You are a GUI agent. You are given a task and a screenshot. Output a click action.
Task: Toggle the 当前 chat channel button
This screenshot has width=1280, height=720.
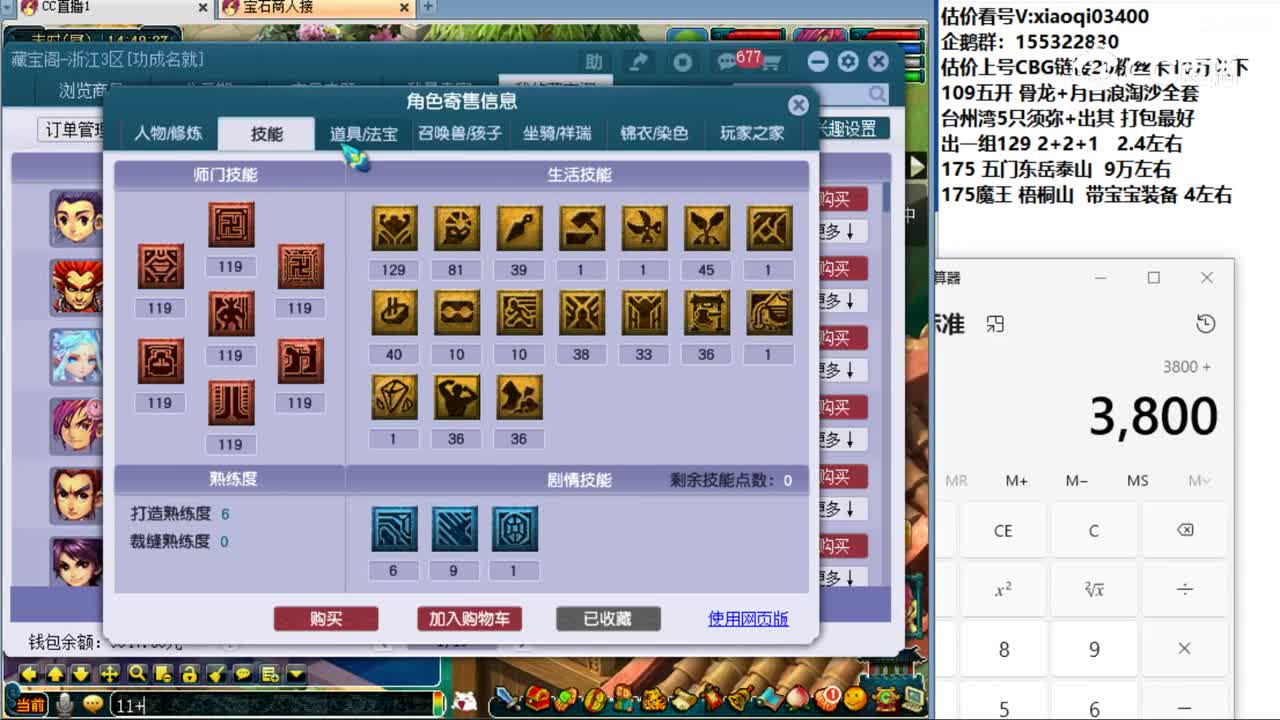[x=30, y=705]
